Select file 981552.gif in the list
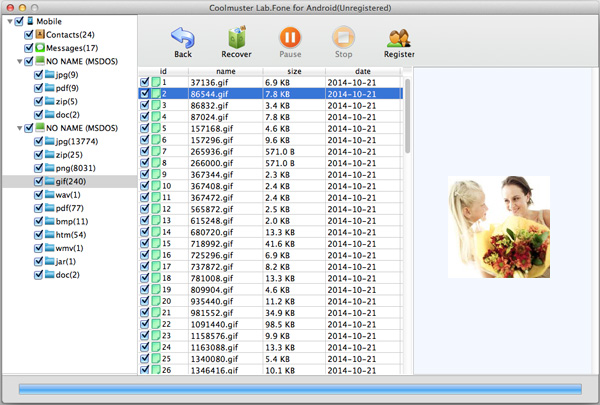The width and height of the screenshot is (600, 405). point(271,312)
